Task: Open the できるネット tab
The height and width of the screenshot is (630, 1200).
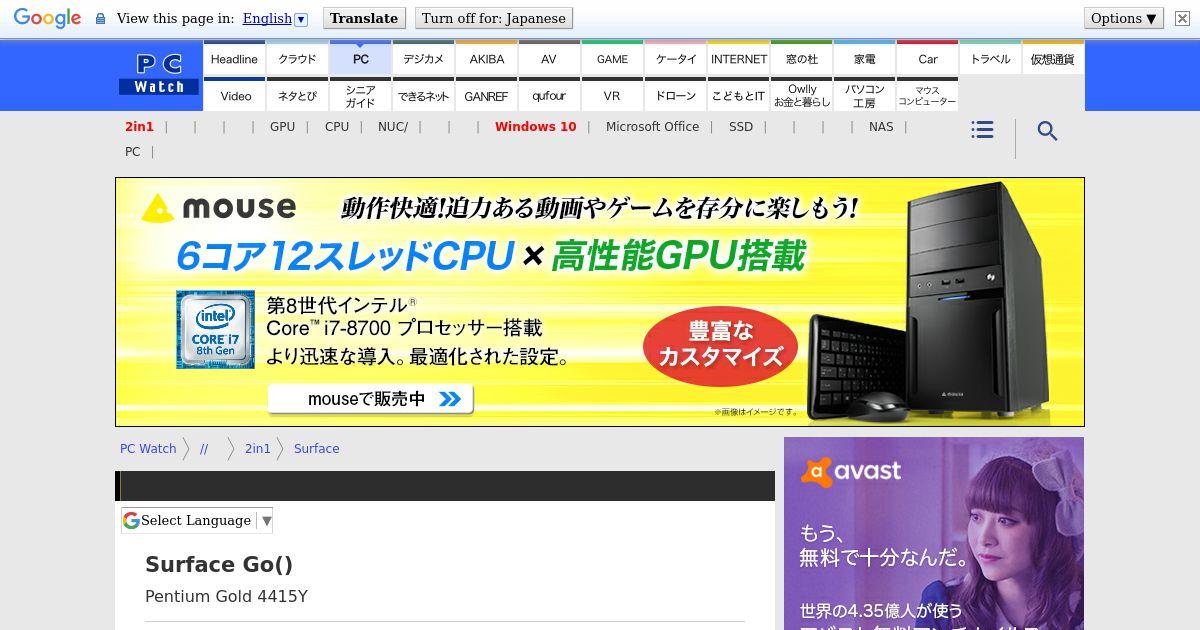Action: point(423,95)
